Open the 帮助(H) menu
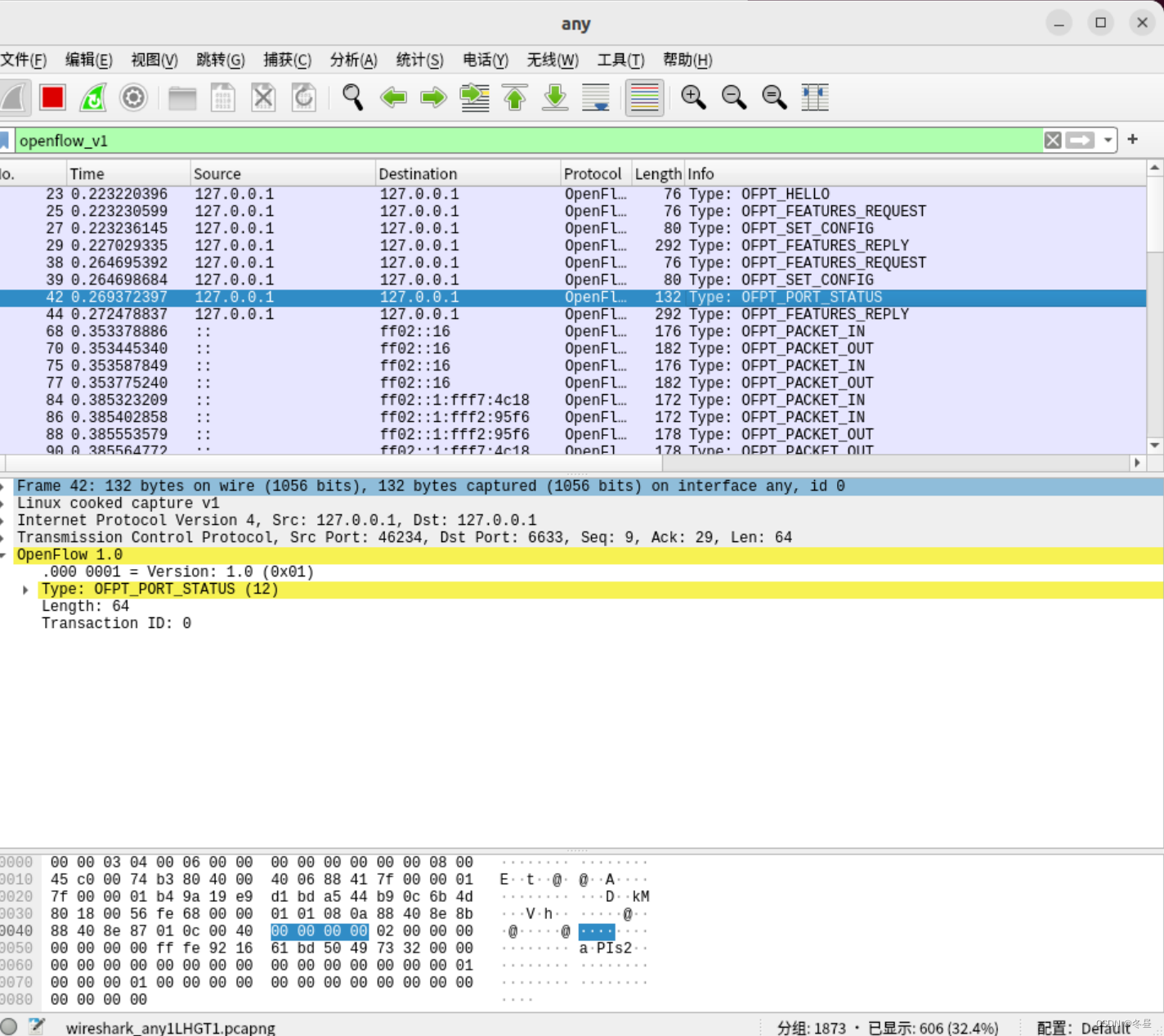Viewport: 1164px width, 1036px height. 687,60
